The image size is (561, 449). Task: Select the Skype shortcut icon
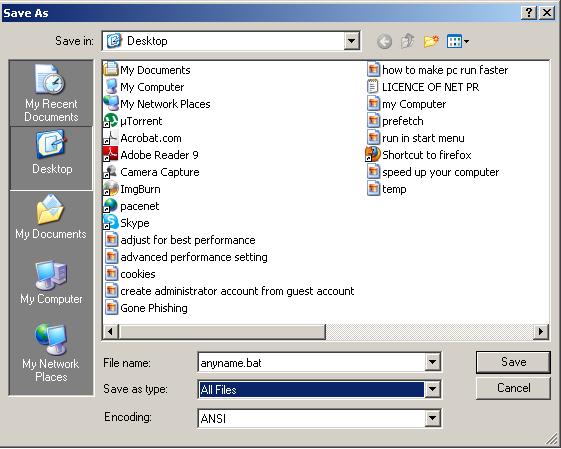click(111, 222)
